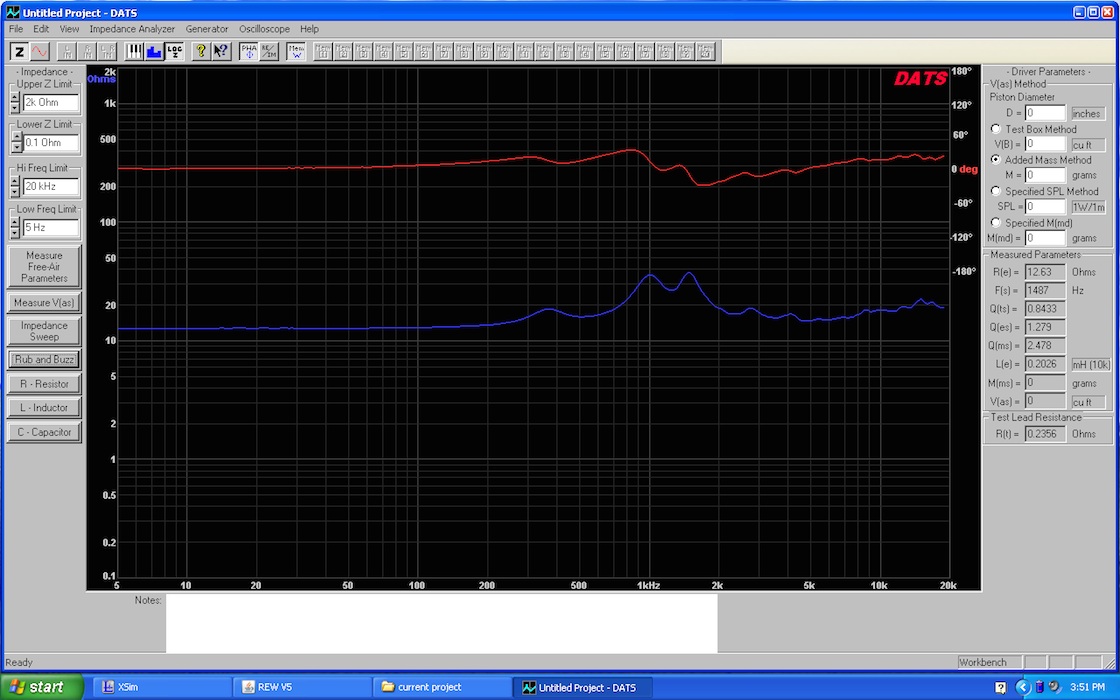
Task: Select Specified M(md) radio button
Action: pos(996,222)
